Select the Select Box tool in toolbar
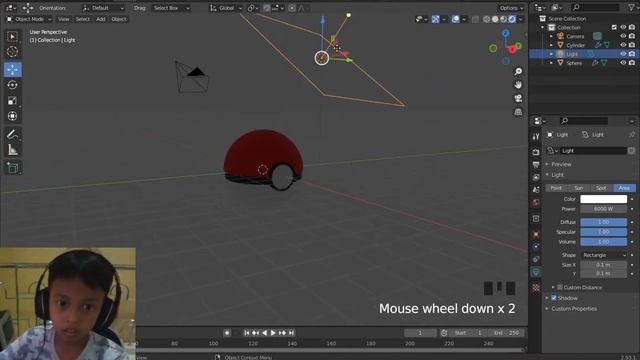This screenshot has width=640, height=360. [x=13, y=37]
